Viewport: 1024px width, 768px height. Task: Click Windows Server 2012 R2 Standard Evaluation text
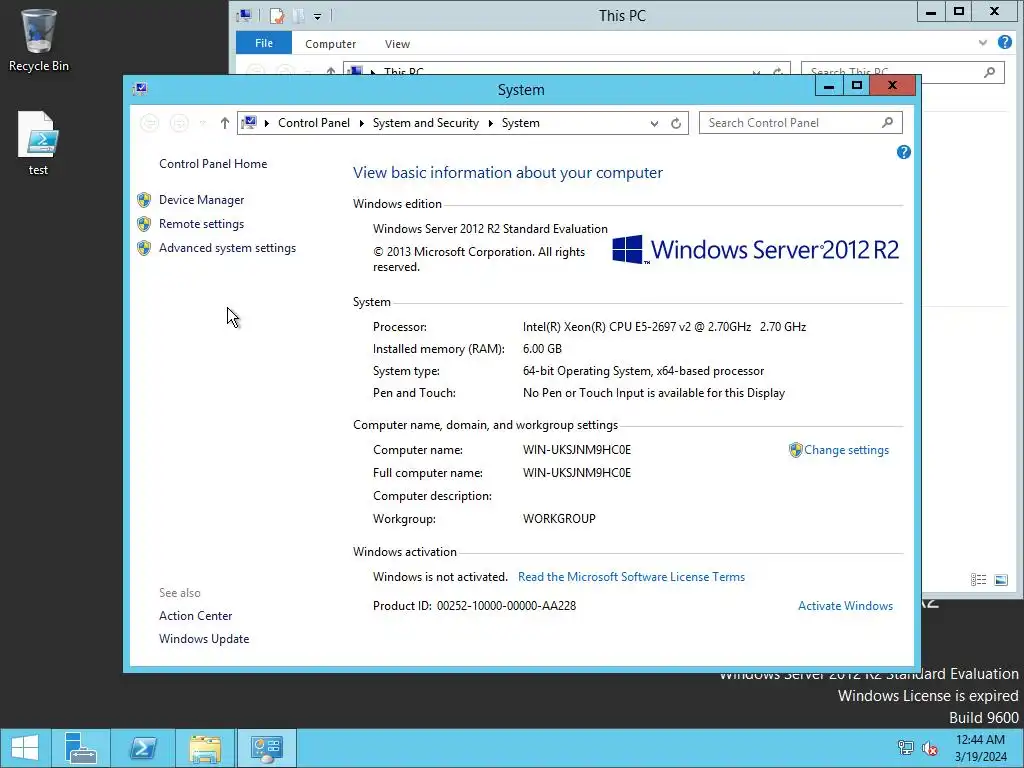pos(490,229)
